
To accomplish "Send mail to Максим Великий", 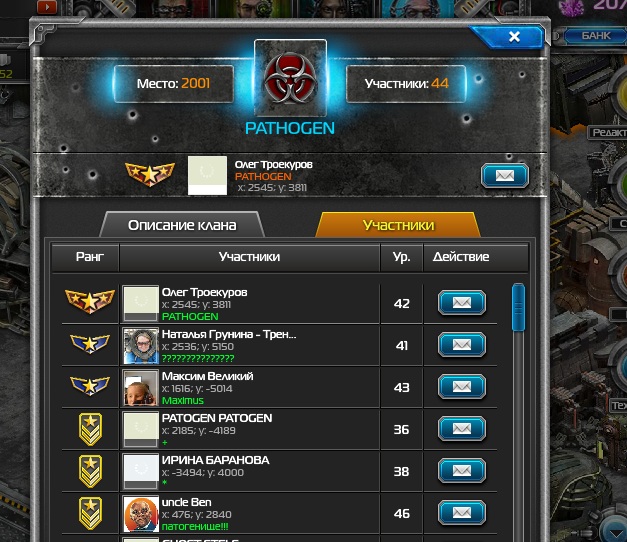I will [462, 387].
